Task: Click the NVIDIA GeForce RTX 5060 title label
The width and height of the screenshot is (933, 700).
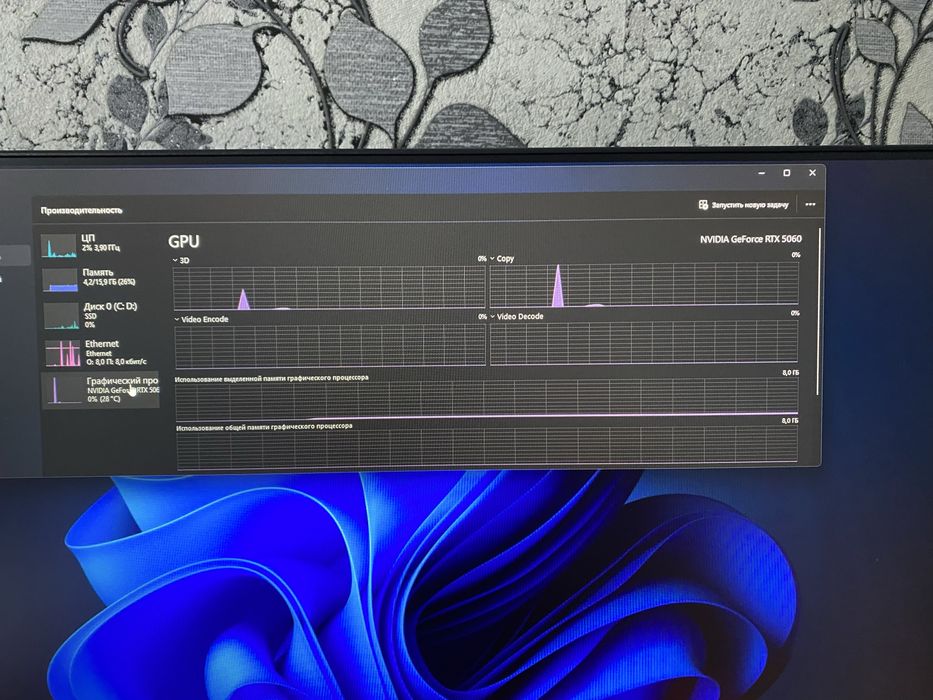Action: (750, 239)
